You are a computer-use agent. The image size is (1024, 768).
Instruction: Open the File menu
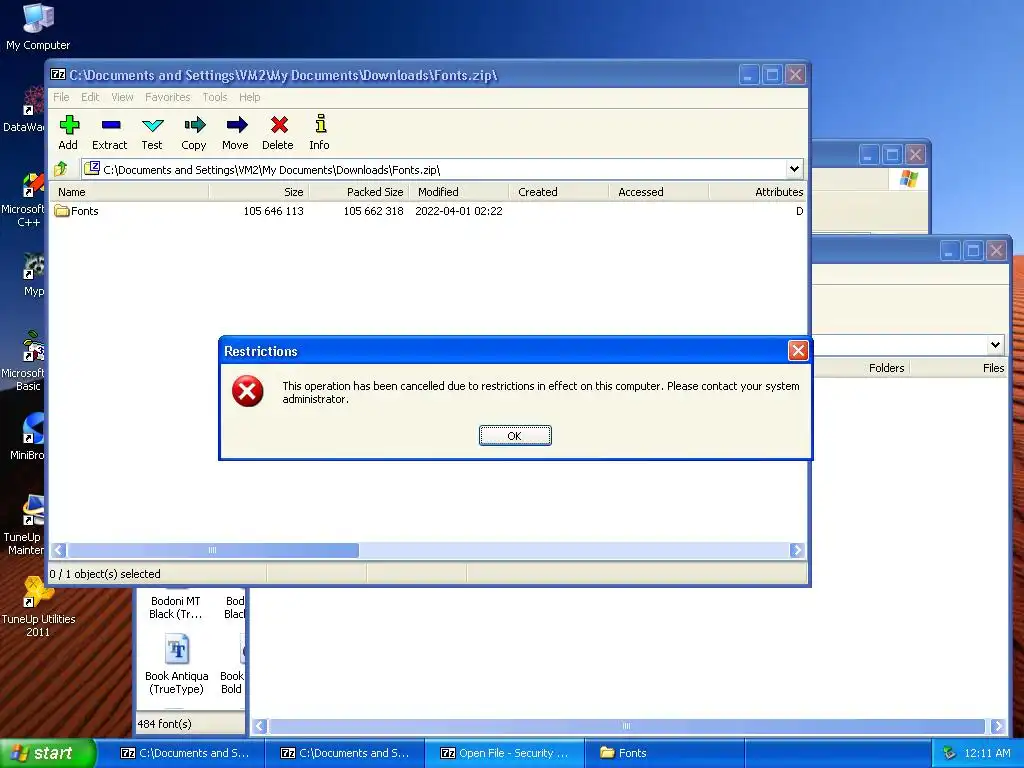61,97
